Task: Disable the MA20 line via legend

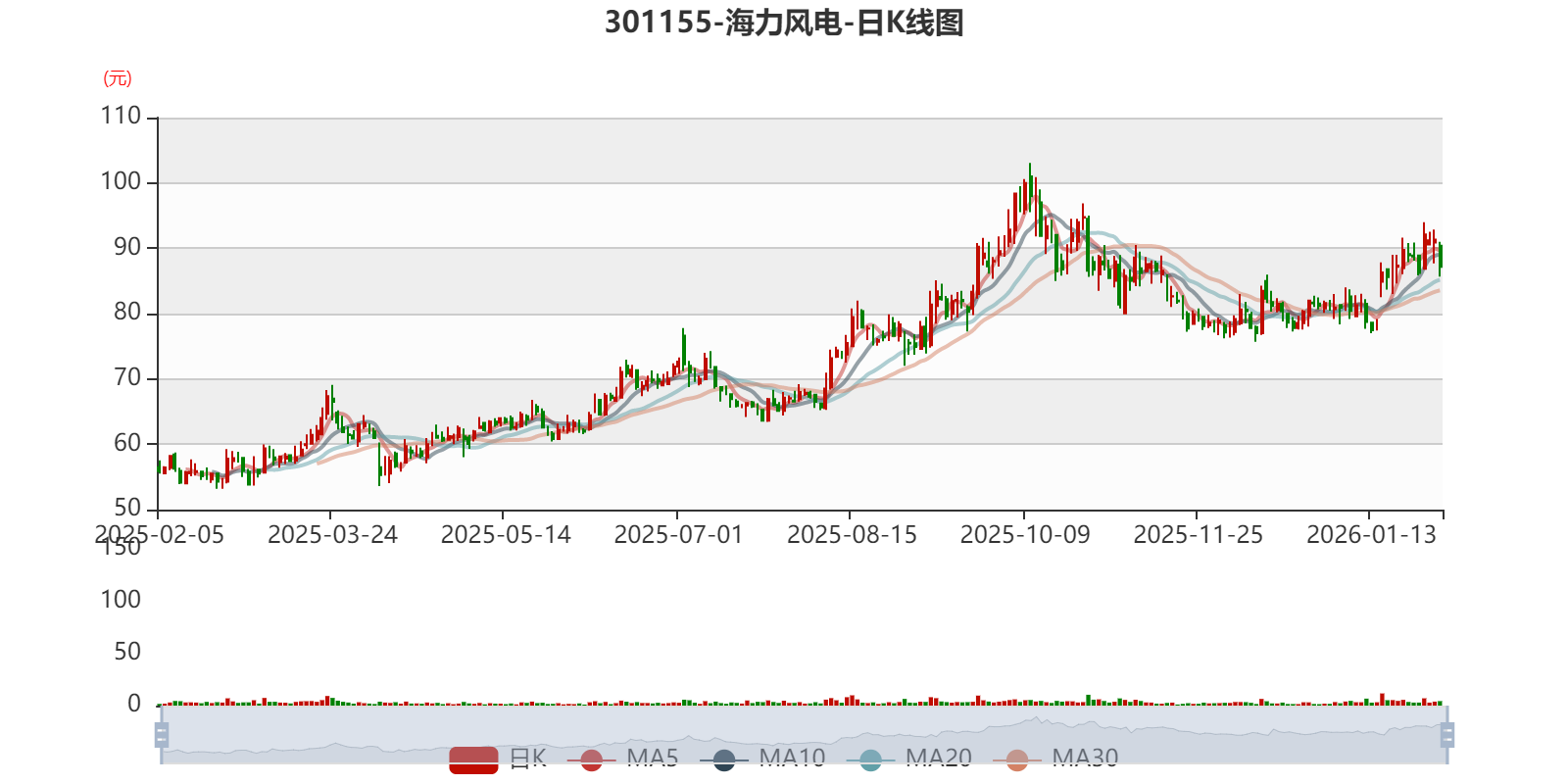Action: coord(908,759)
